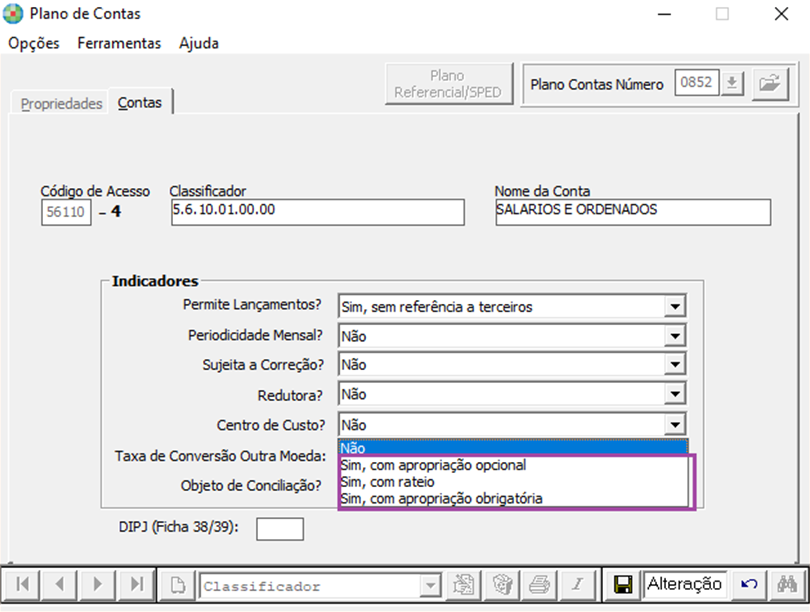Select the Contas tab
The width and height of the screenshot is (810, 612).
click(x=139, y=103)
